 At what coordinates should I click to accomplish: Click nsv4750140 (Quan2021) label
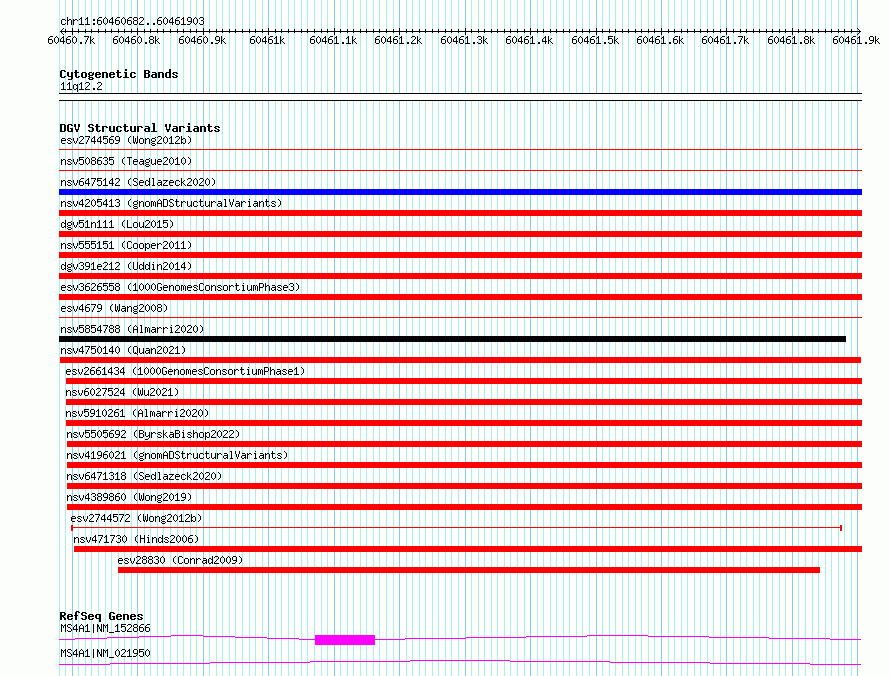pos(123,350)
